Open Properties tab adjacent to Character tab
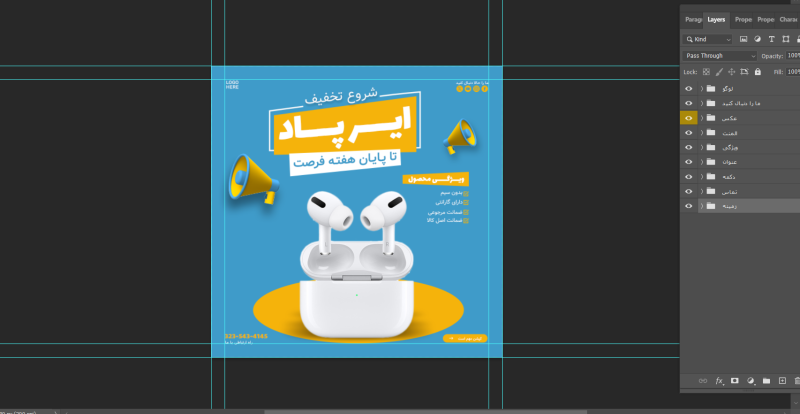800x414 pixels. click(x=765, y=19)
